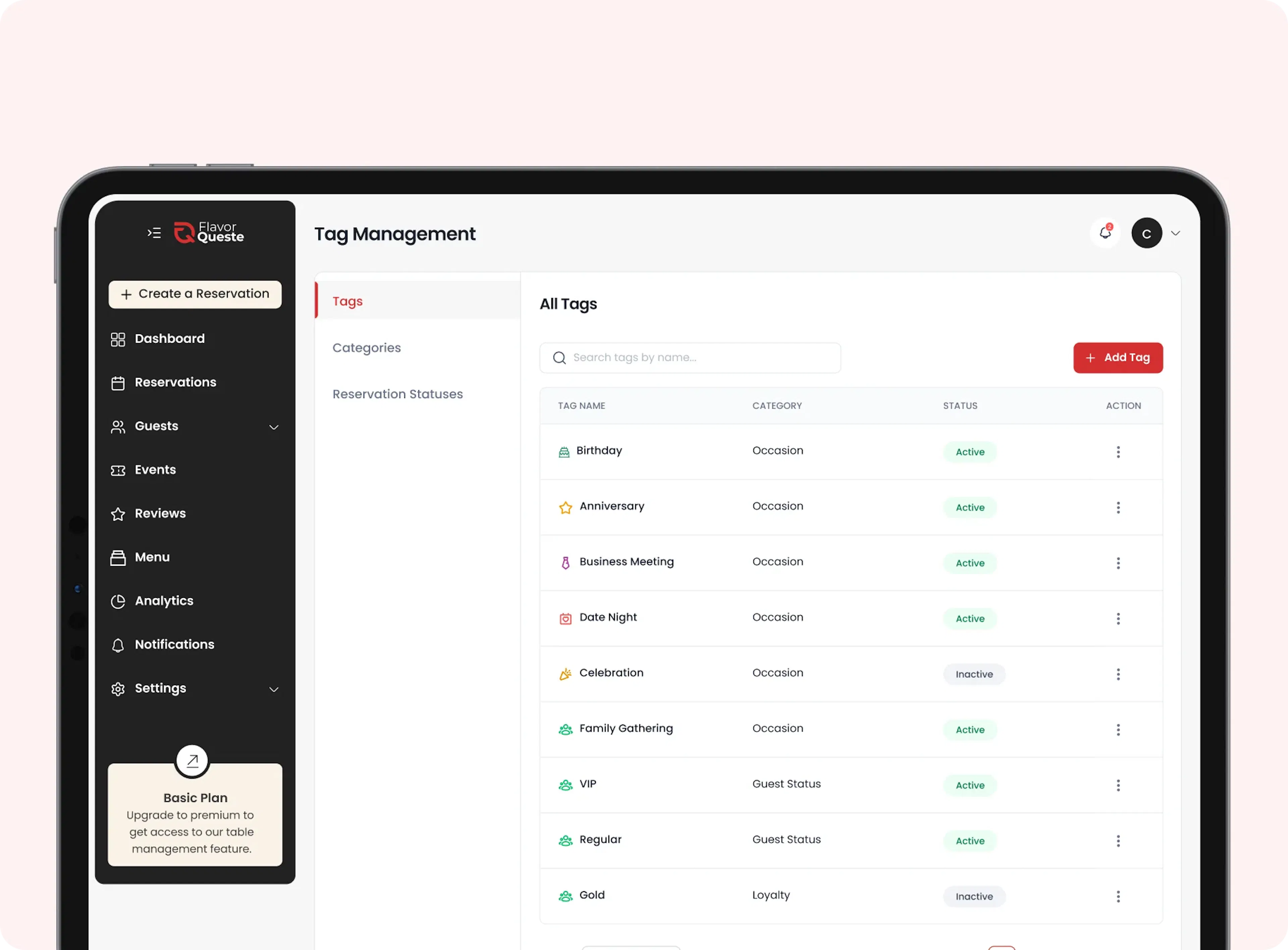Collapse sidebar with the menu toggle icon
The width and height of the screenshot is (1288, 950).
pos(154,233)
